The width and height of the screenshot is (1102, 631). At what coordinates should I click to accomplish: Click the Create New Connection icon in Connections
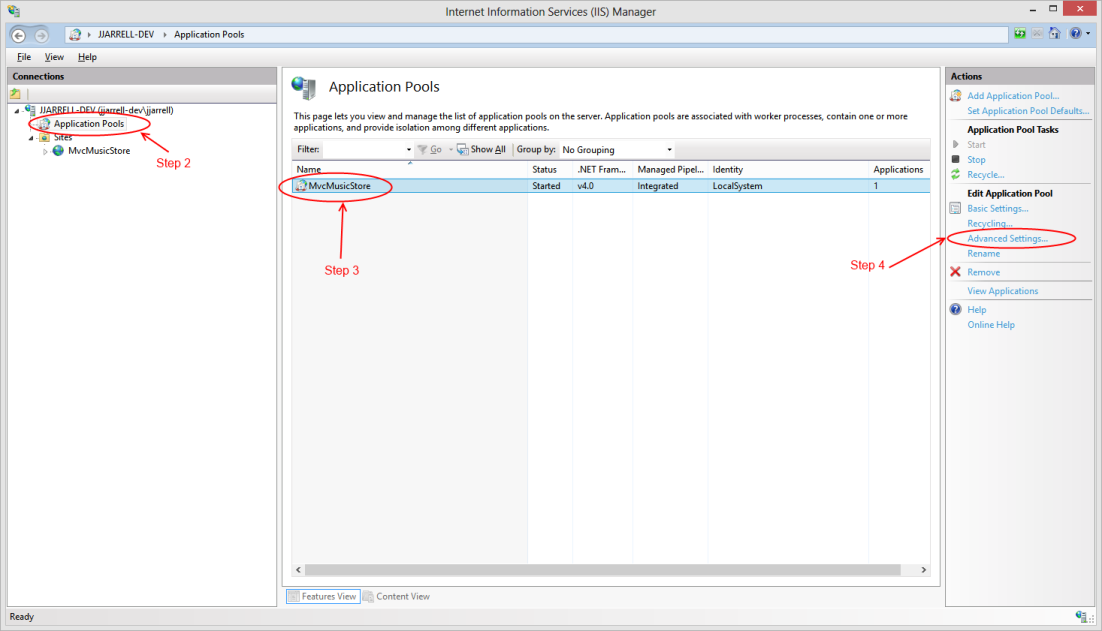tap(15, 93)
